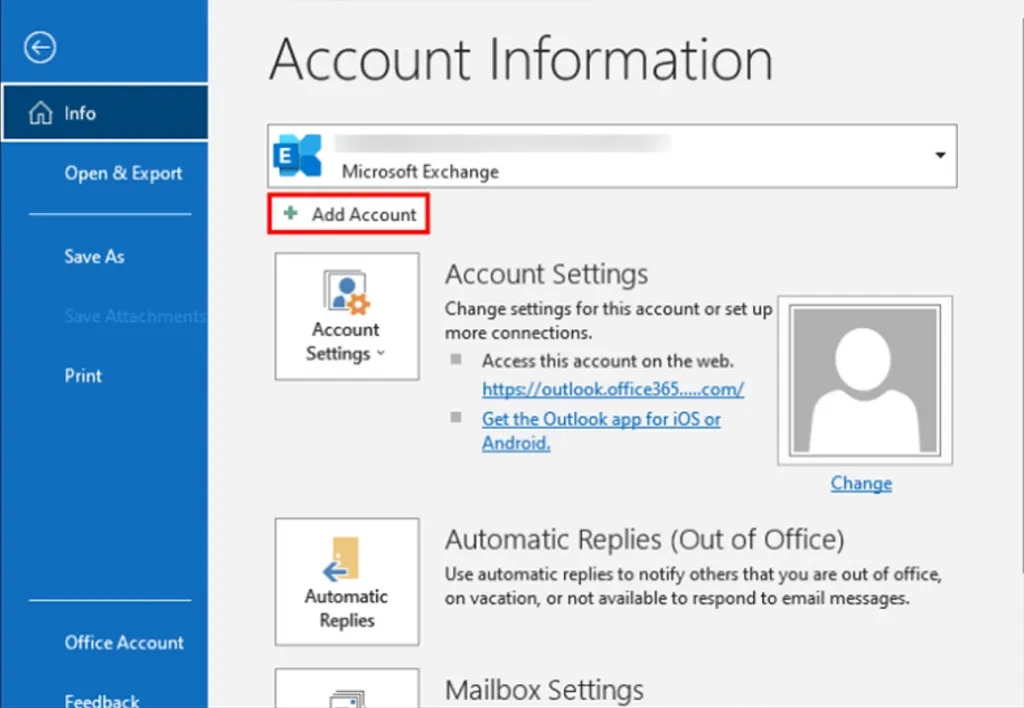Open the Account Settings button
Viewport: 1024px width, 708px height.
[347, 316]
